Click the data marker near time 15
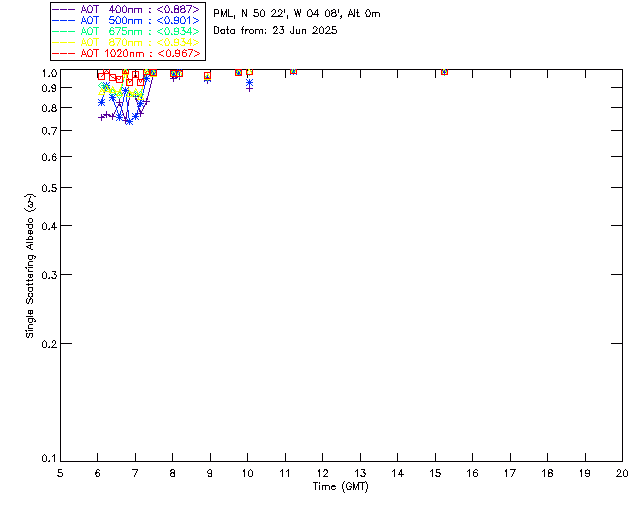Screen dimensions: 640x512 pos(444,72)
